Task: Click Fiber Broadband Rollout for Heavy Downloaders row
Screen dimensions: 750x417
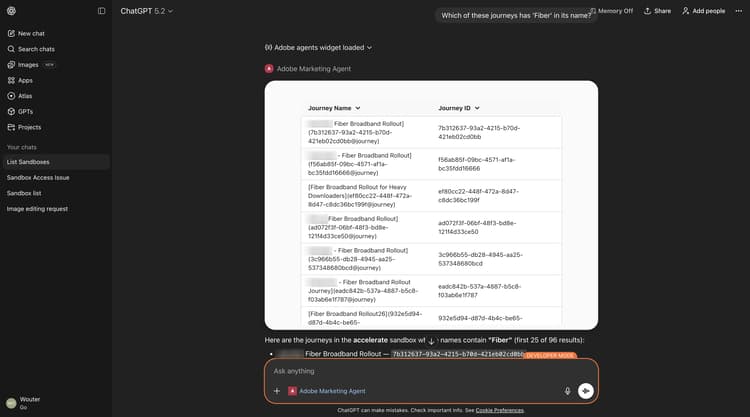Action: click(431, 196)
